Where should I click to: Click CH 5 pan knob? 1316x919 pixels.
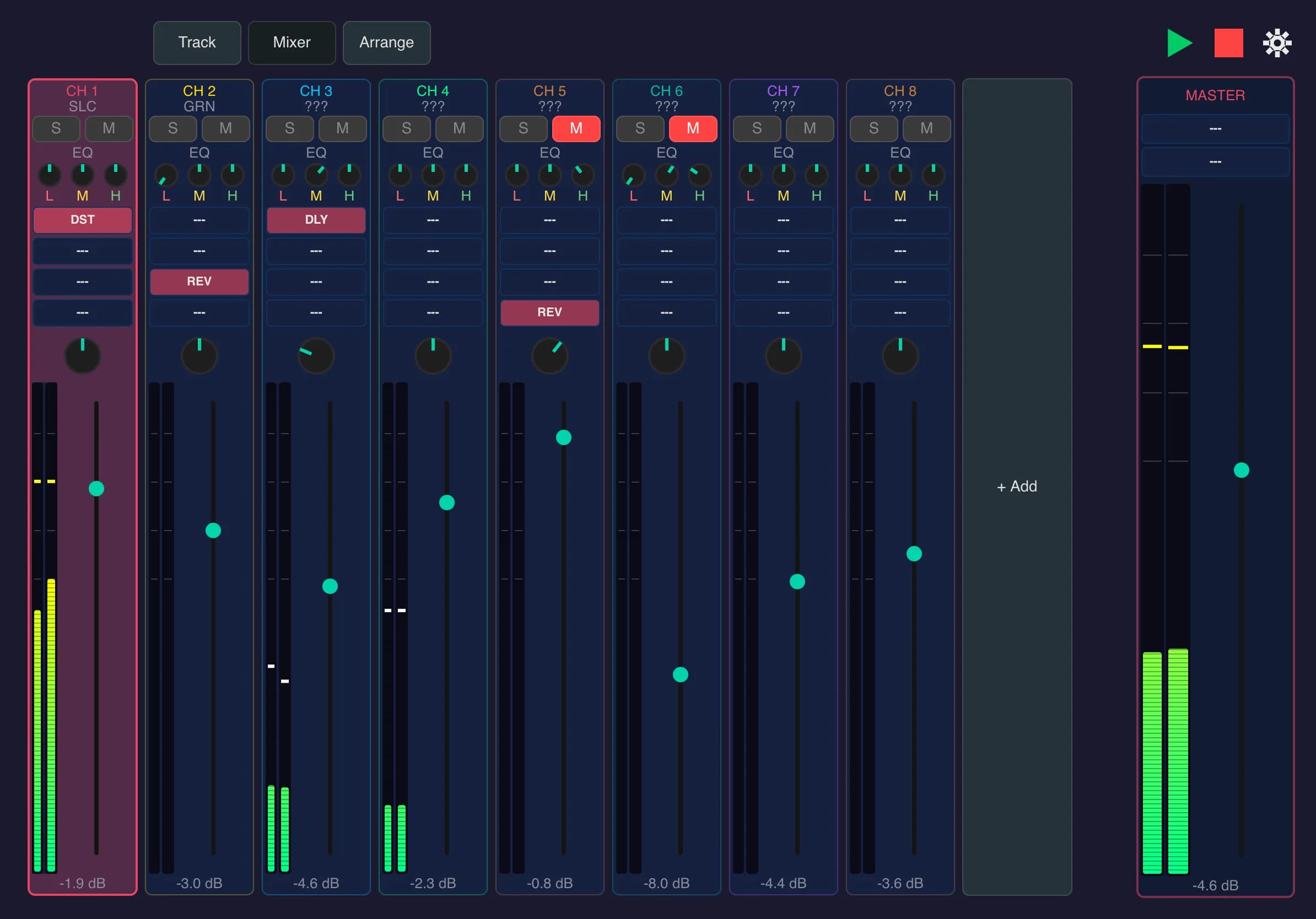[549, 356]
